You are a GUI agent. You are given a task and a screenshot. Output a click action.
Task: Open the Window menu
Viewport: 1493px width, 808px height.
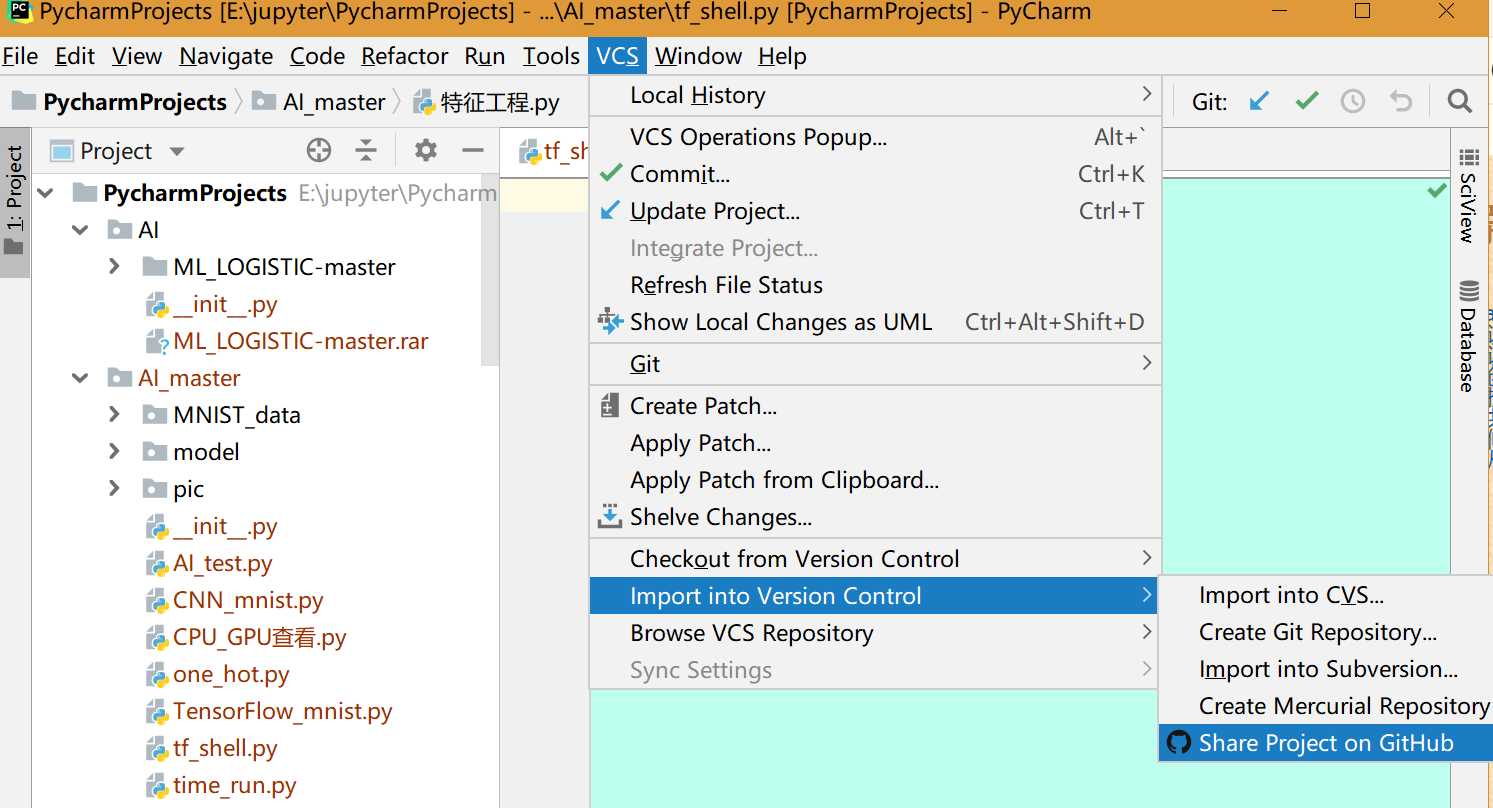pyautogui.click(x=699, y=56)
